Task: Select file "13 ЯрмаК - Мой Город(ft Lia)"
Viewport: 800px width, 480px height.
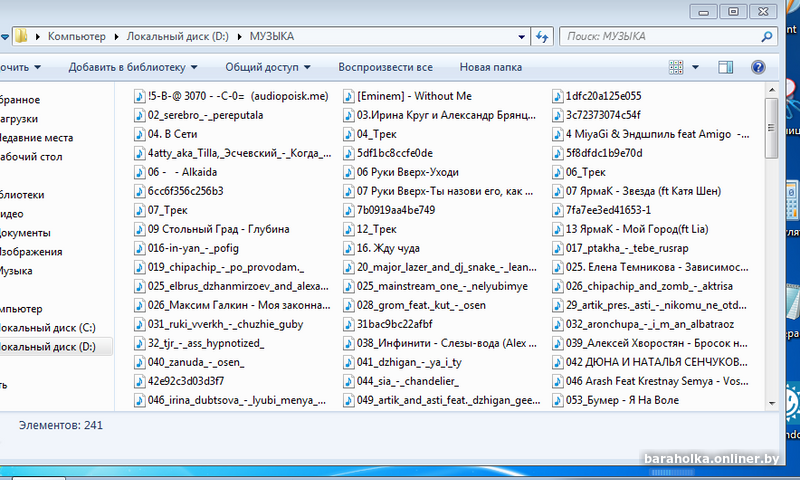Action: 631,230
